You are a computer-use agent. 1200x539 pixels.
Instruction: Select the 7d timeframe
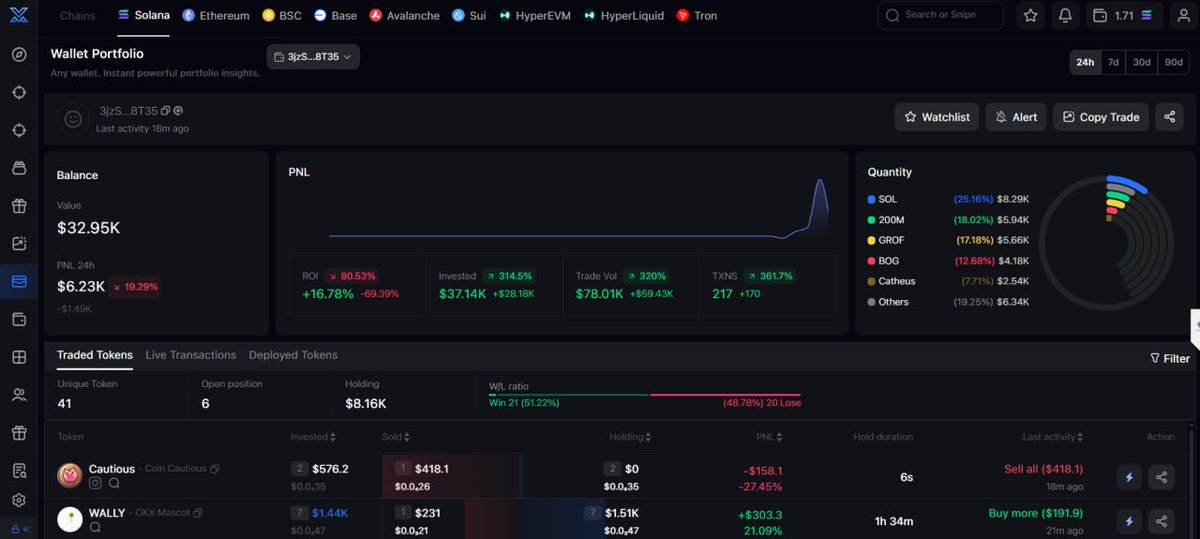pos(1113,62)
